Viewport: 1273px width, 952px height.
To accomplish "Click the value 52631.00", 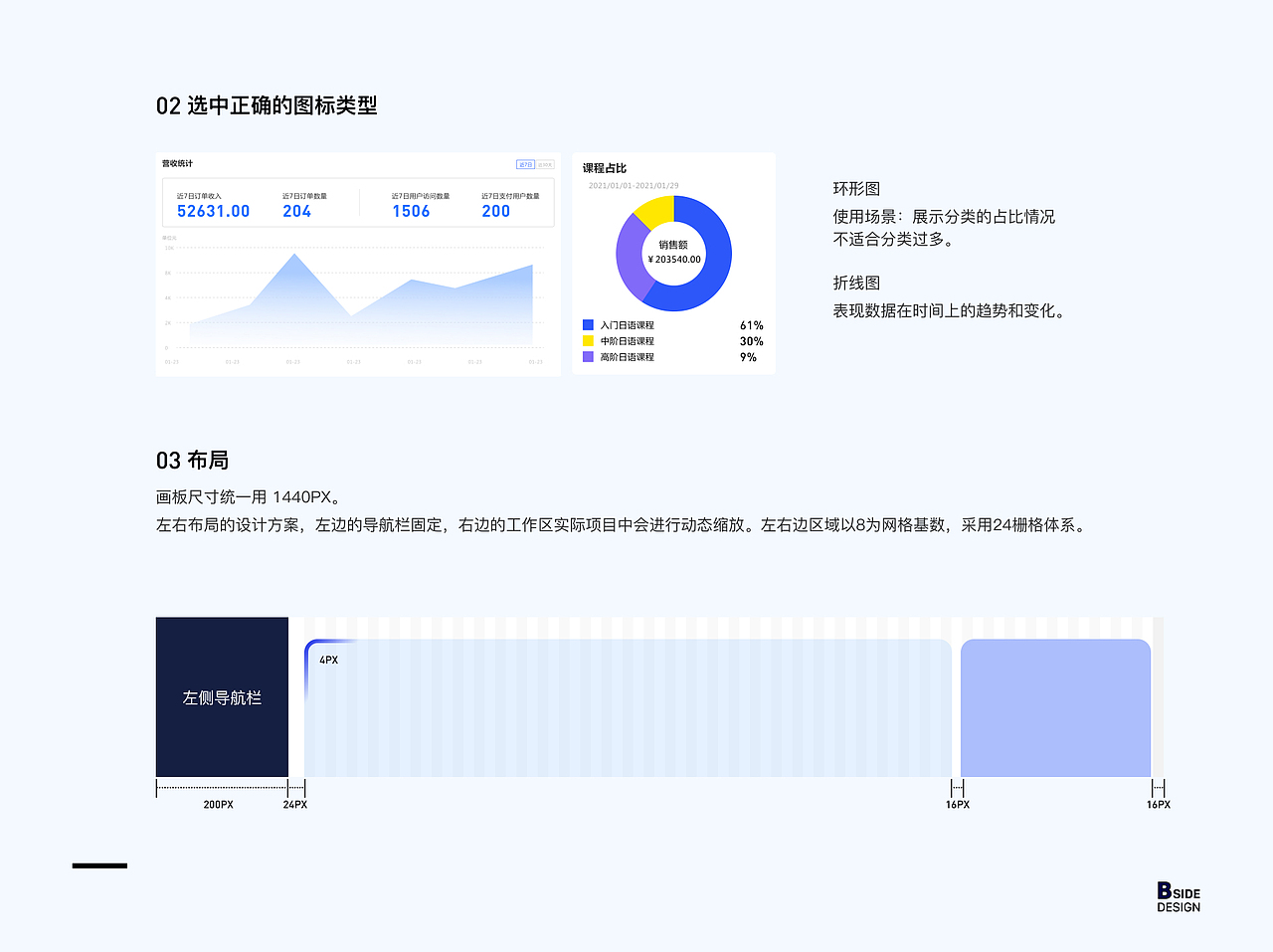I will coord(213,211).
